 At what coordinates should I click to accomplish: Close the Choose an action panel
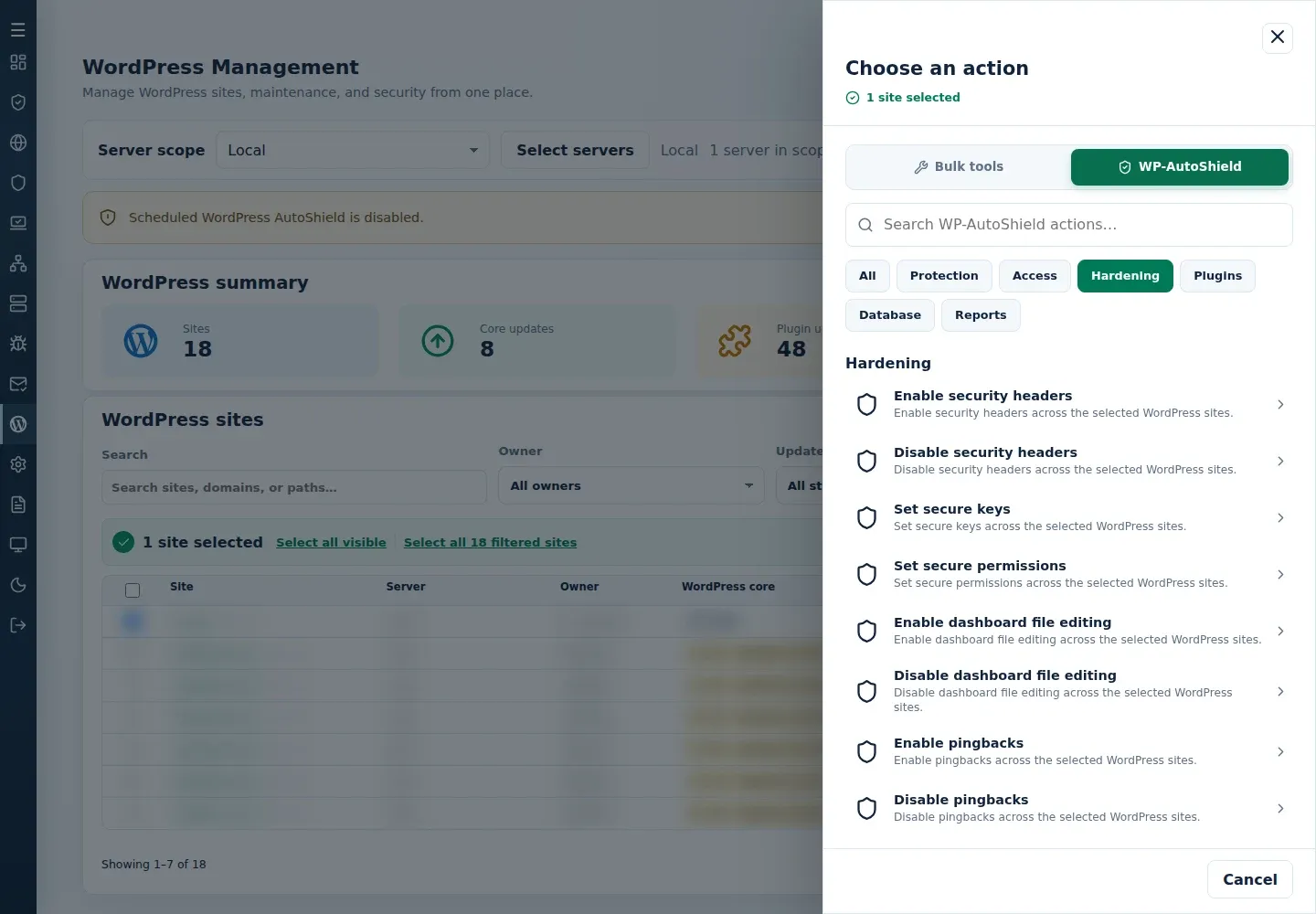[x=1278, y=37]
